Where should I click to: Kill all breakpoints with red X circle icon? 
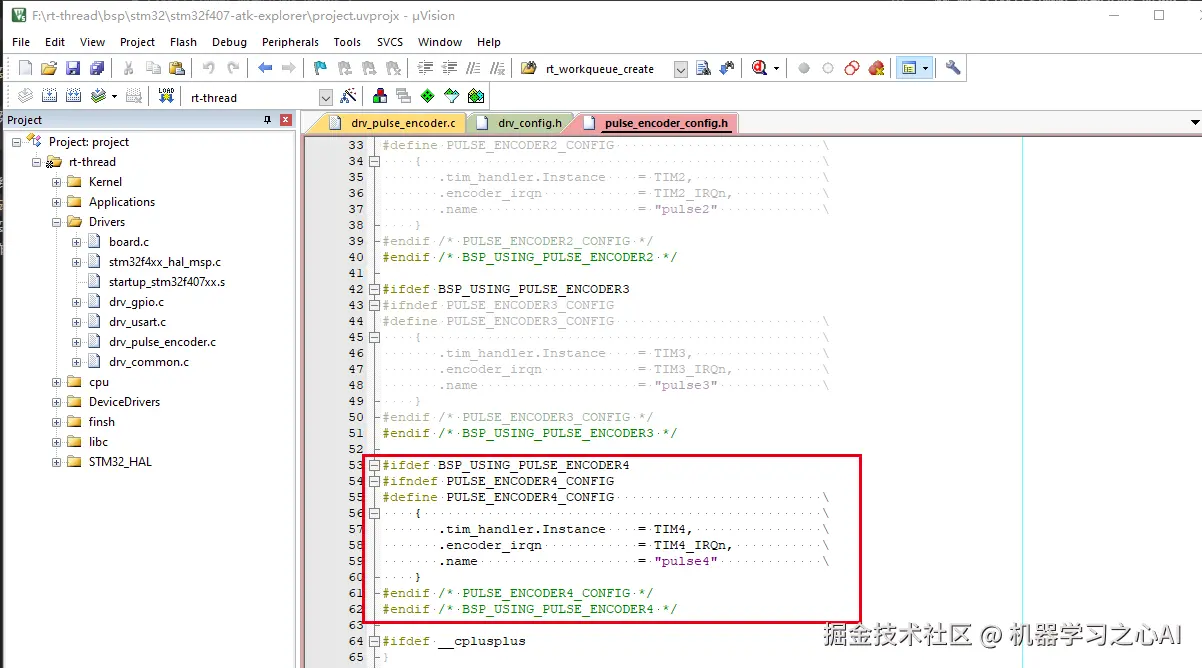pos(877,68)
